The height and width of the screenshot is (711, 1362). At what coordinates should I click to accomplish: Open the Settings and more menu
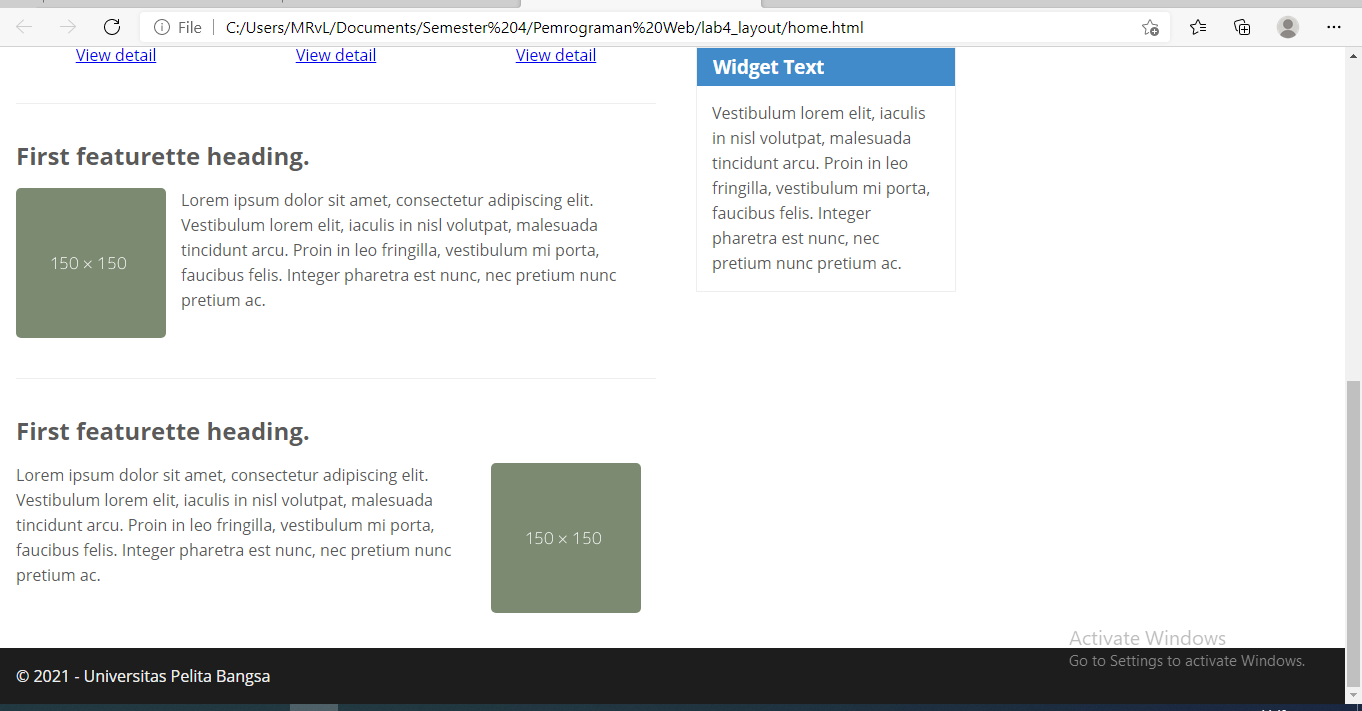point(1334,27)
